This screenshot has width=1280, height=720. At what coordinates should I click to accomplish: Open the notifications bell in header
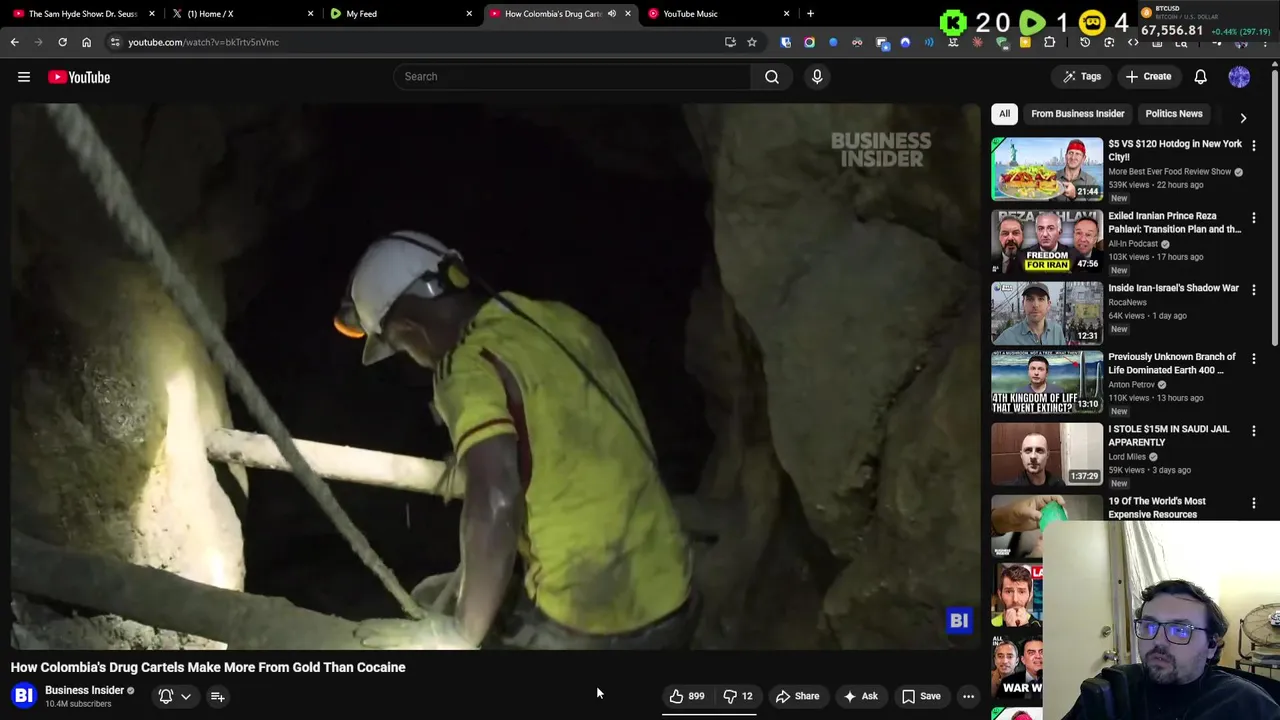pyautogui.click(x=1200, y=77)
